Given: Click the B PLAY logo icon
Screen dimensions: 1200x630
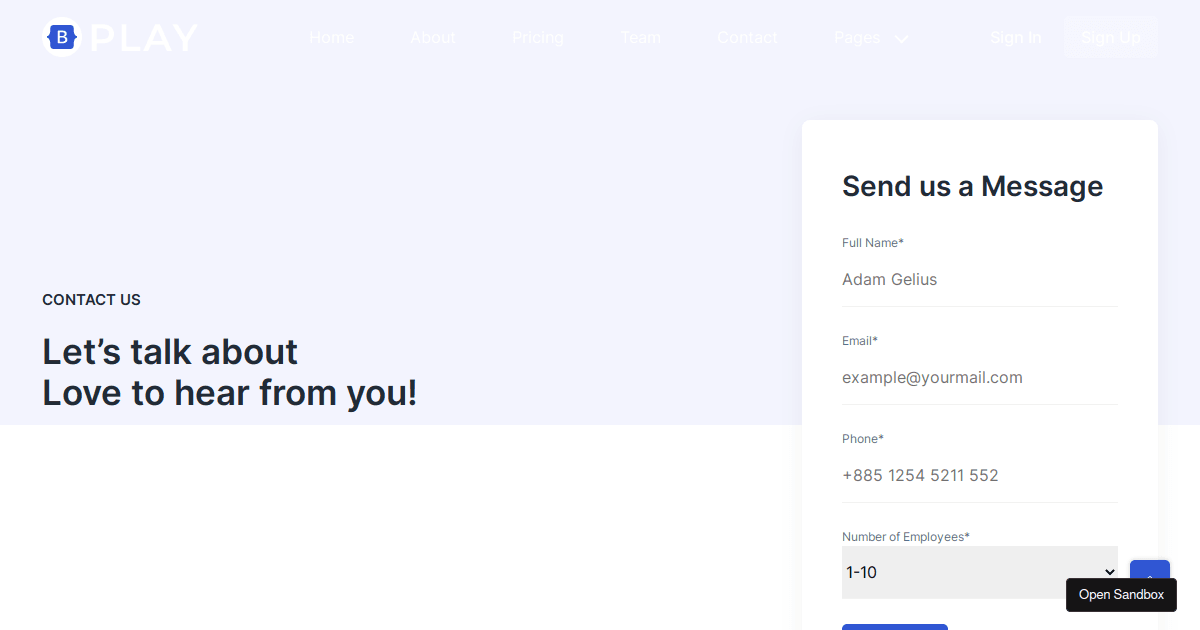Looking at the screenshot, I should [61, 37].
